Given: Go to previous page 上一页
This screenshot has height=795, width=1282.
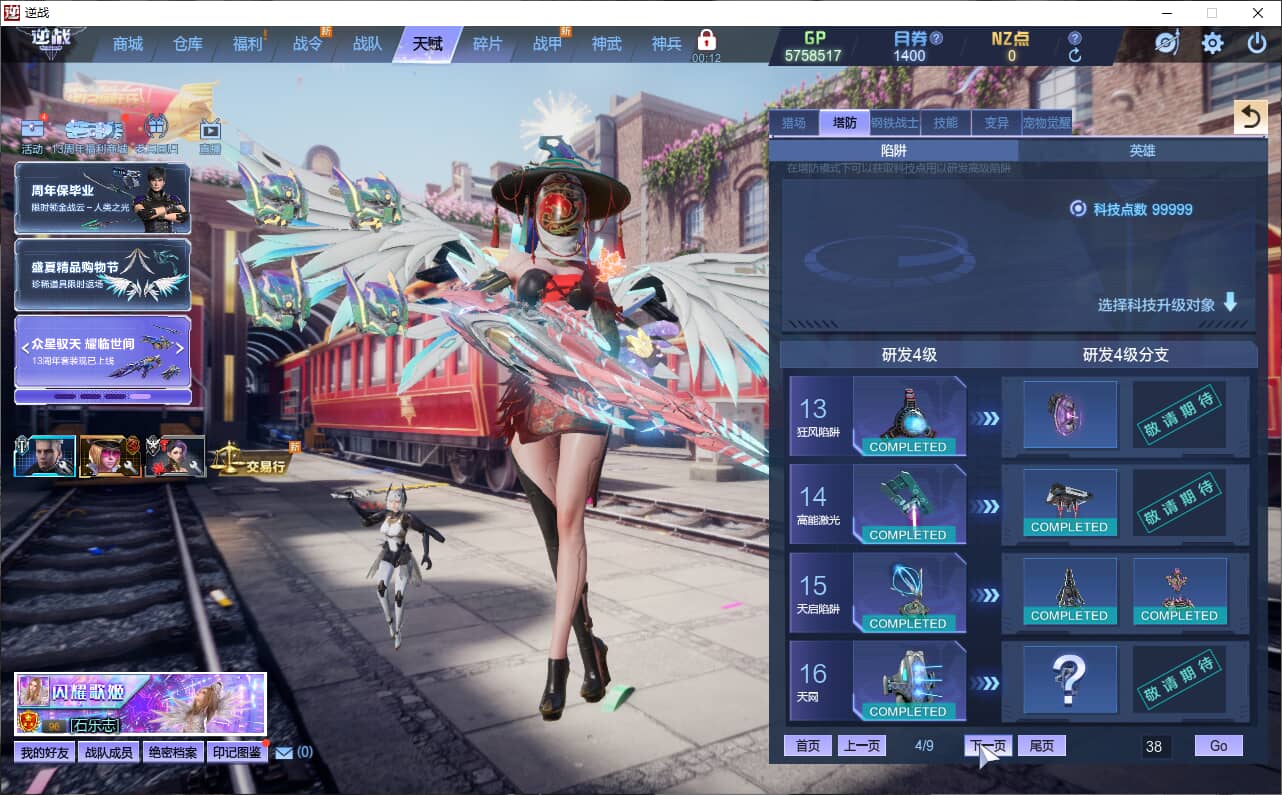Looking at the screenshot, I should point(861,746).
